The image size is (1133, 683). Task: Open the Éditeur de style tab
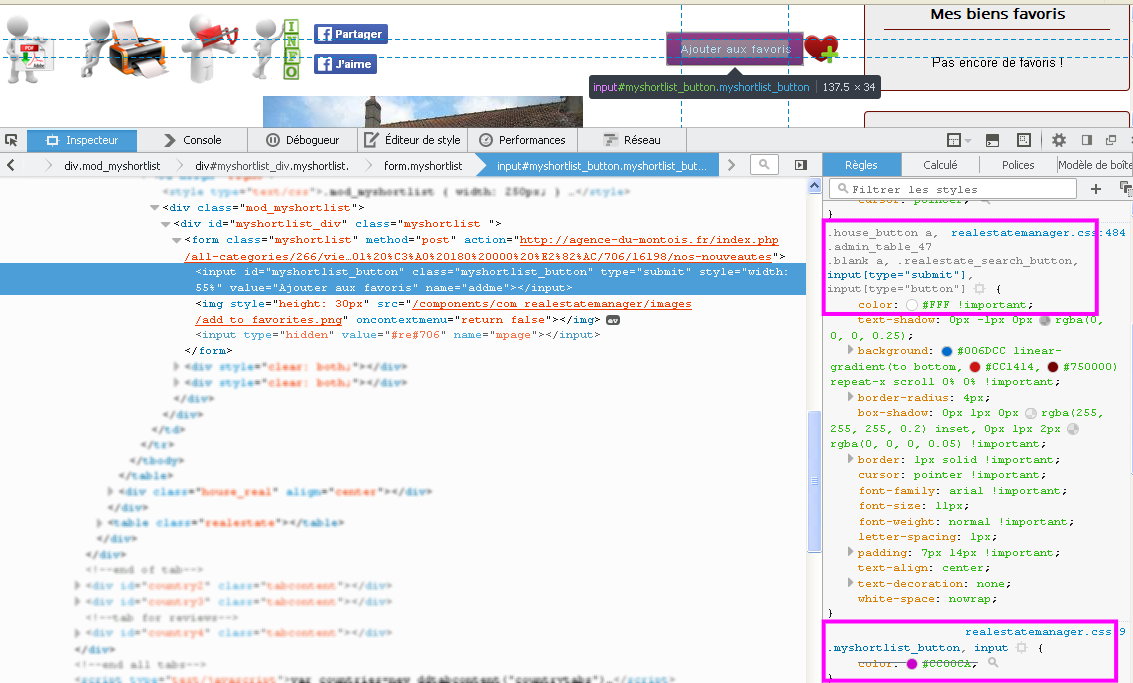[413, 140]
